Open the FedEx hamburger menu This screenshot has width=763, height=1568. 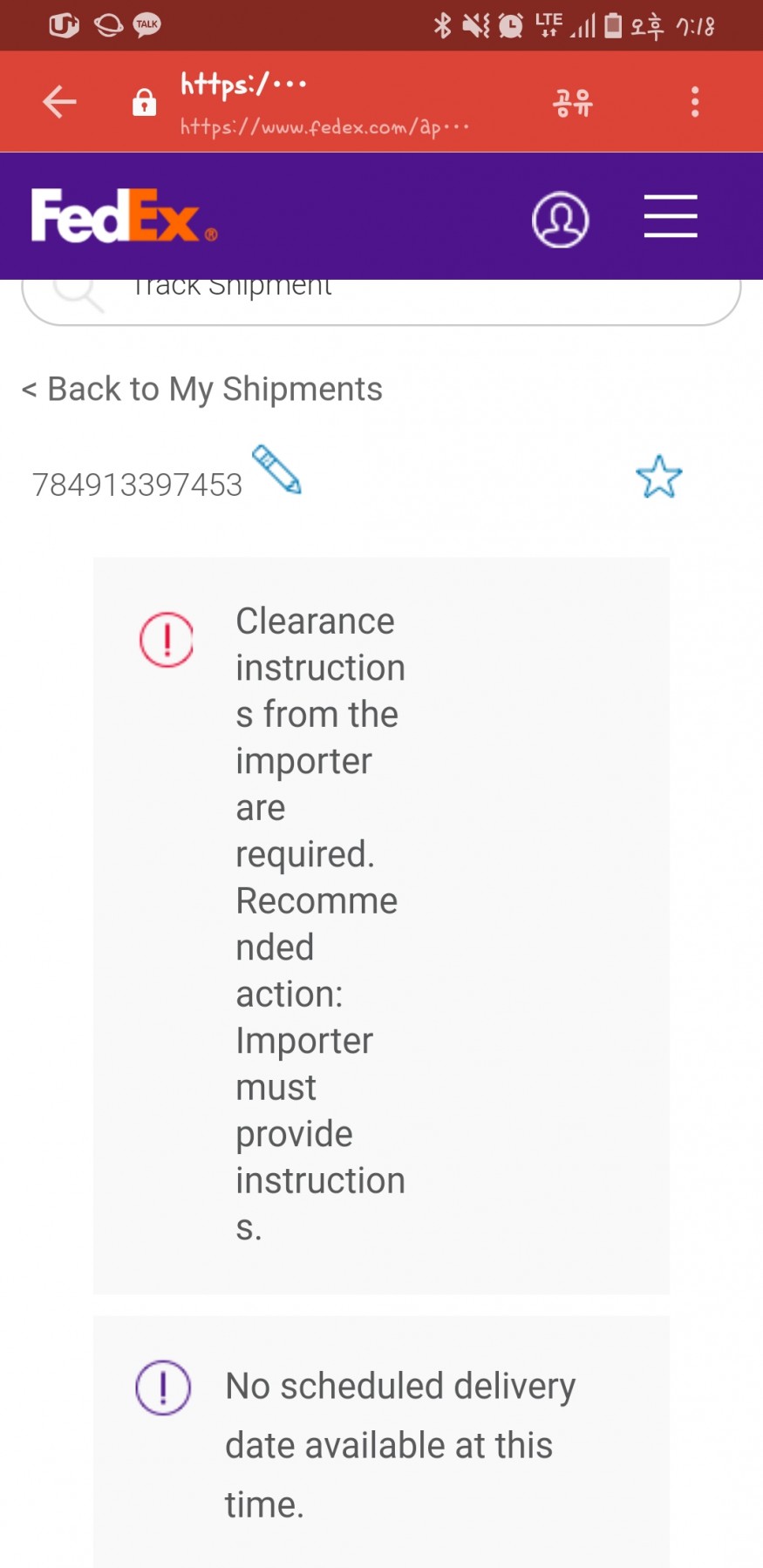(x=670, y=216)
